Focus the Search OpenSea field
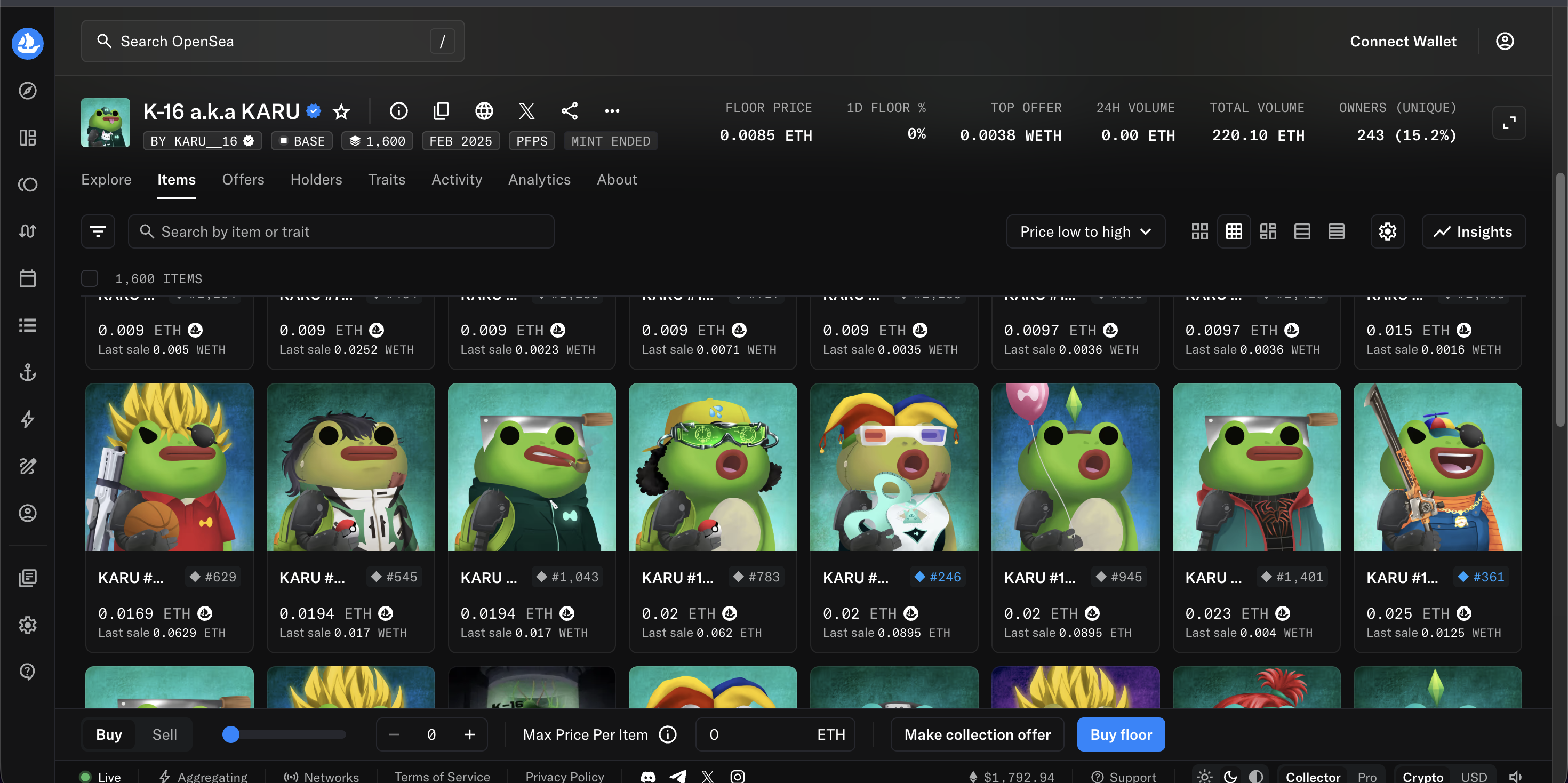The image size is (1568, 783). (x=273, y=42)
